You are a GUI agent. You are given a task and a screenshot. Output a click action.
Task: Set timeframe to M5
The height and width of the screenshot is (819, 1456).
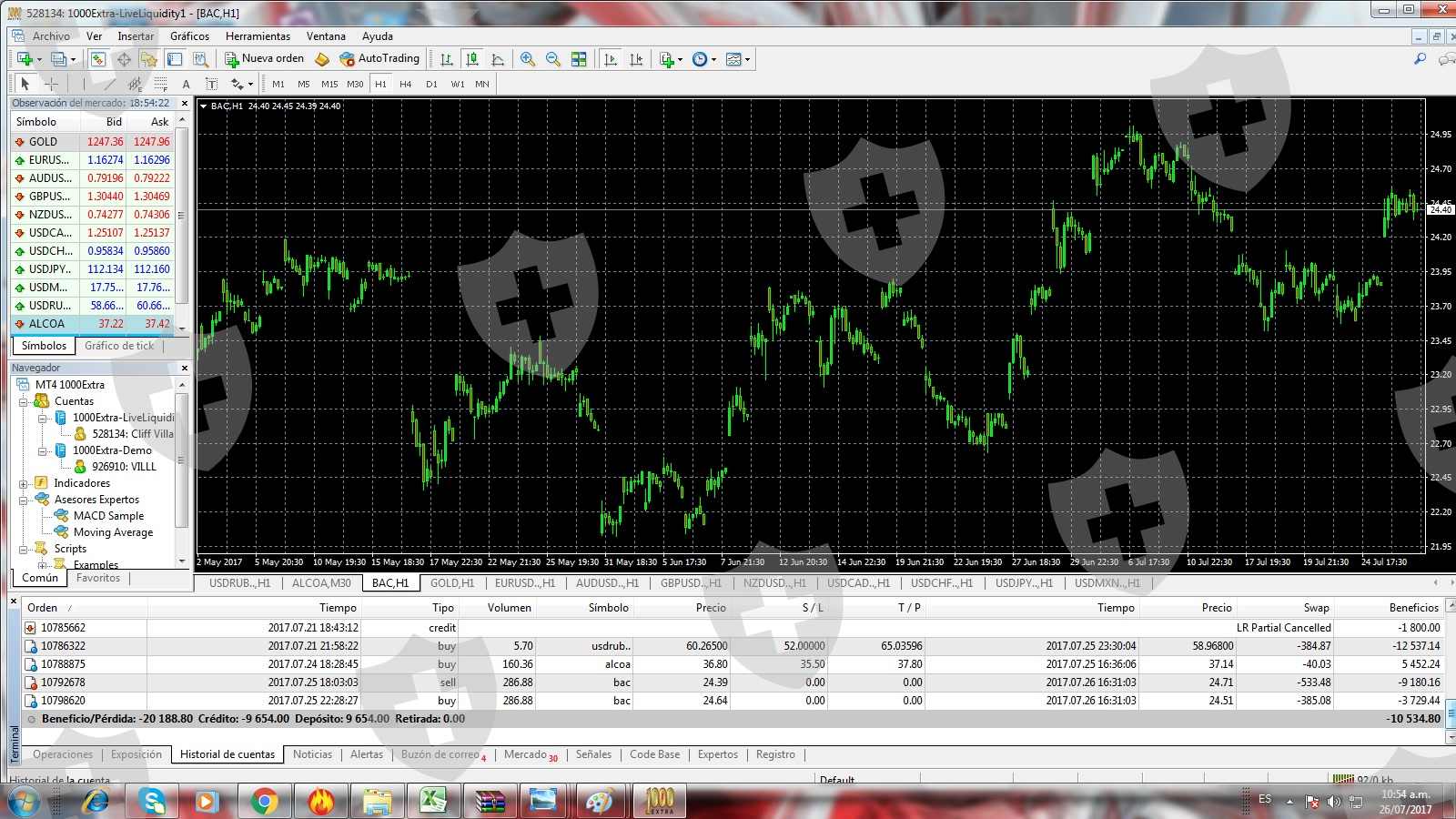[304, 84]
